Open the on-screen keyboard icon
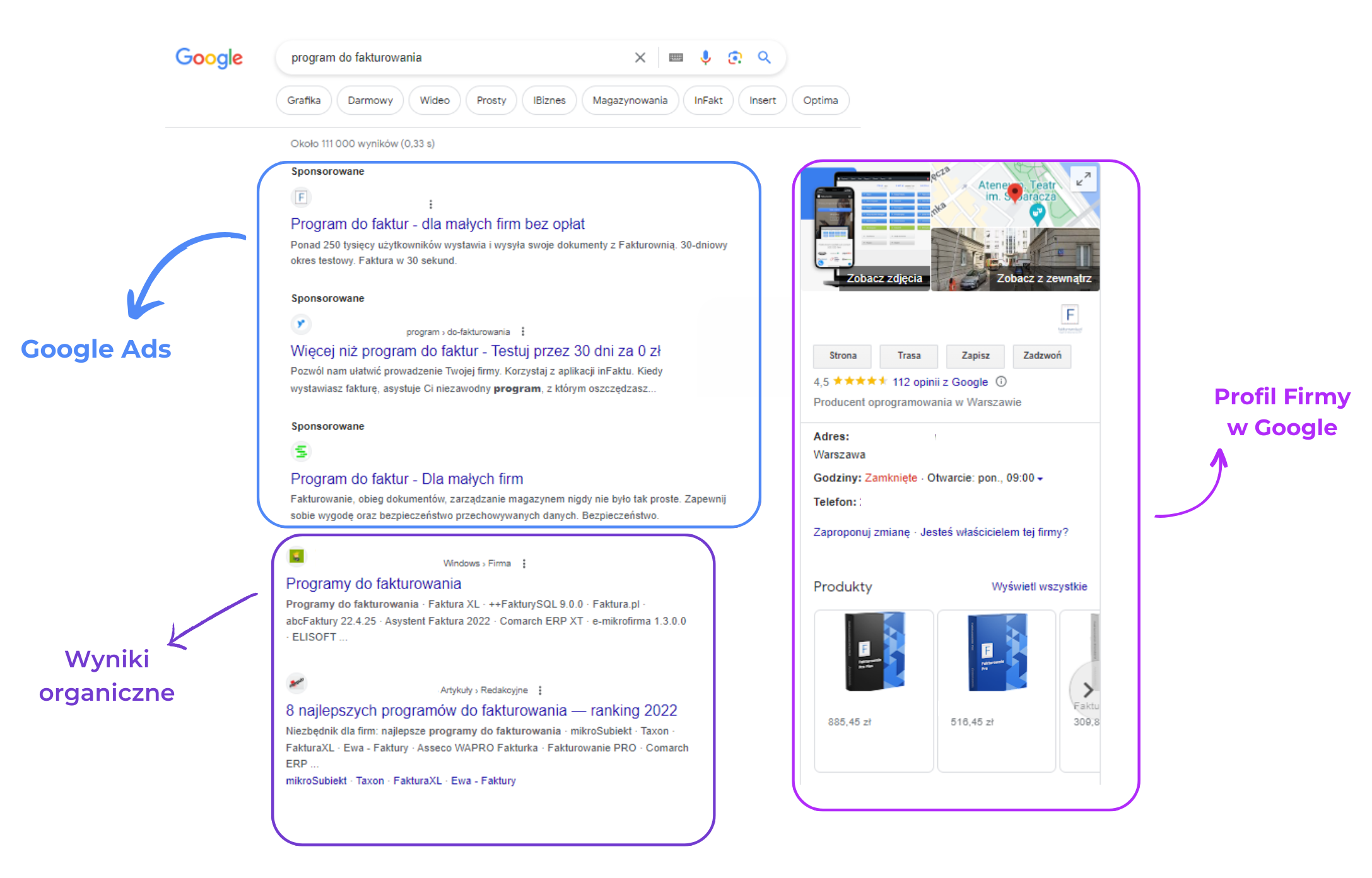1372x878 pixels. (676, 57)
